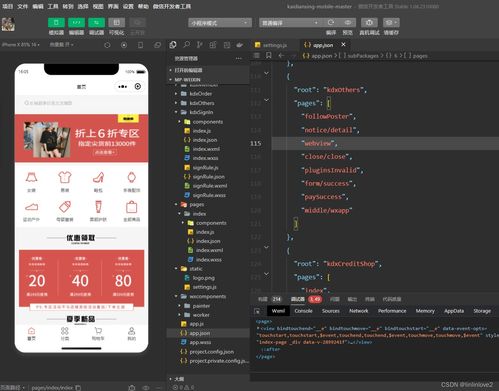
Task: Open the source control icon in sidebar
Action: (200, 45)
